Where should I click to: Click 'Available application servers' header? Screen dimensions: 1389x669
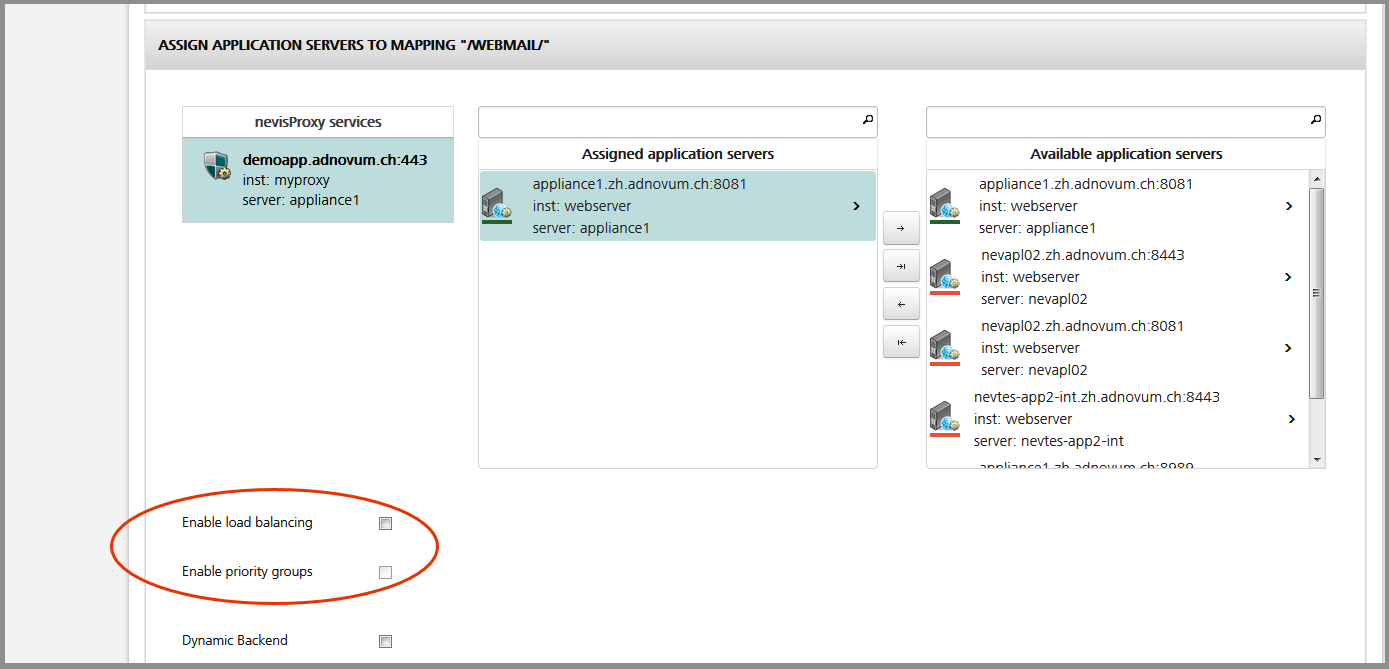(1126, 154)
